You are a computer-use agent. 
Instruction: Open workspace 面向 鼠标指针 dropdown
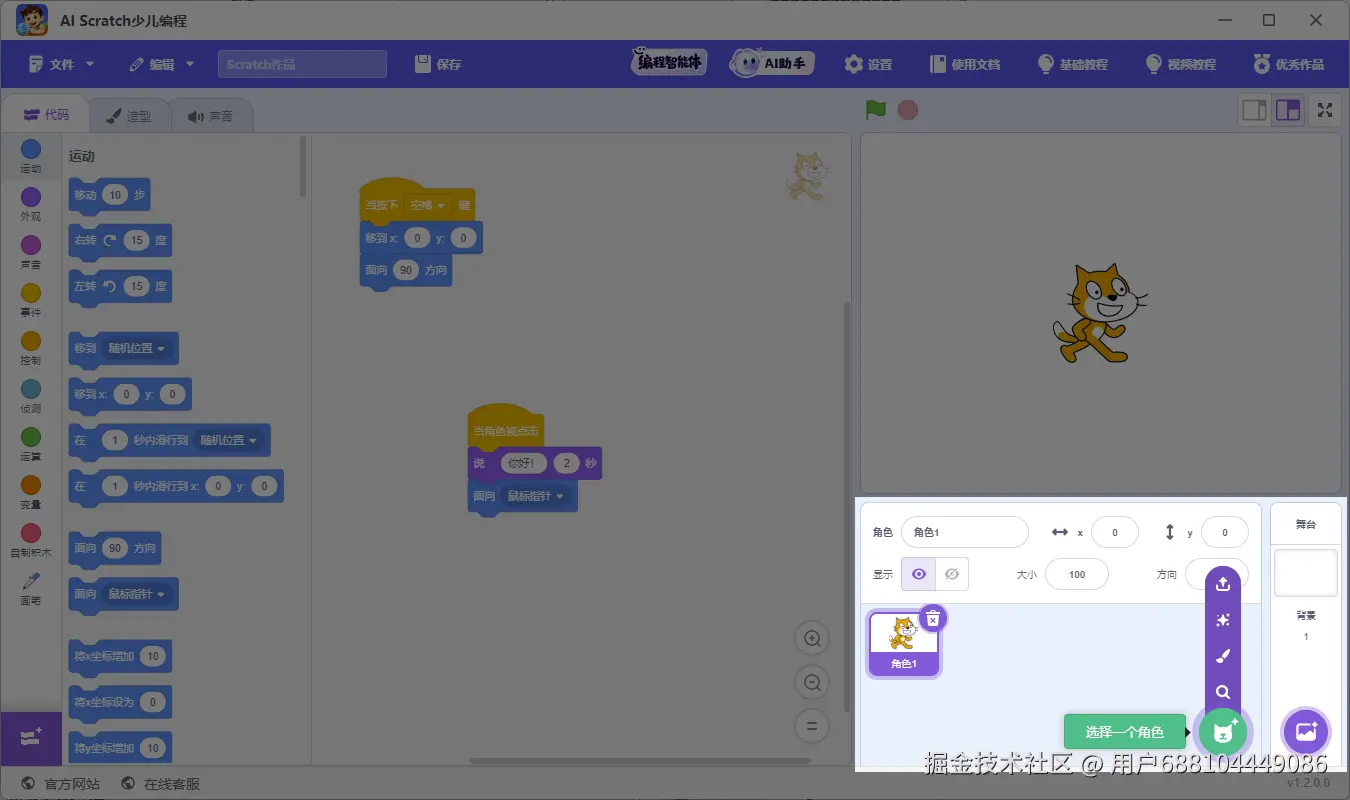click(x=535, y=496)
